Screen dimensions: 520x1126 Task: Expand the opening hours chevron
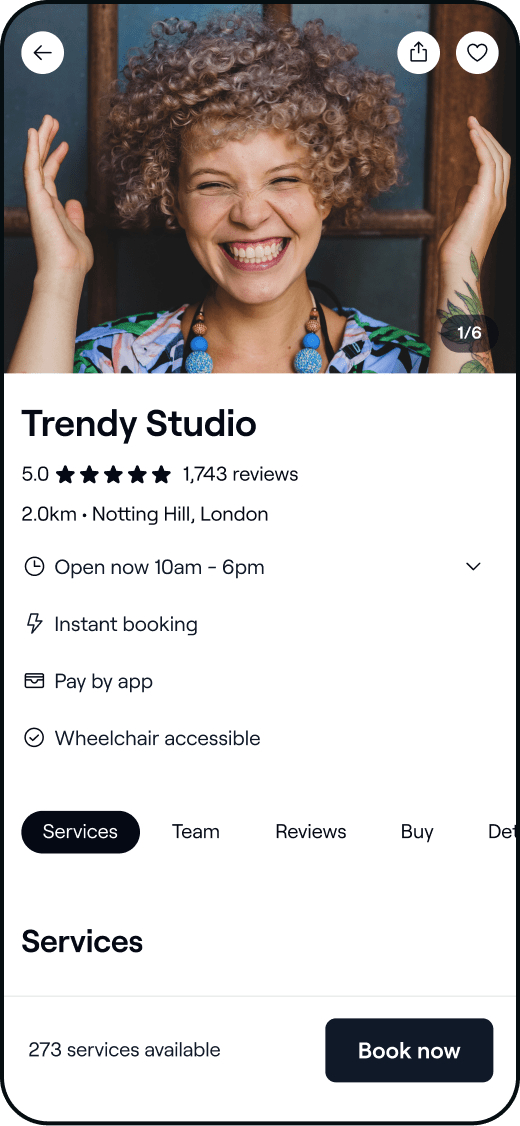[x=473, y=567]
